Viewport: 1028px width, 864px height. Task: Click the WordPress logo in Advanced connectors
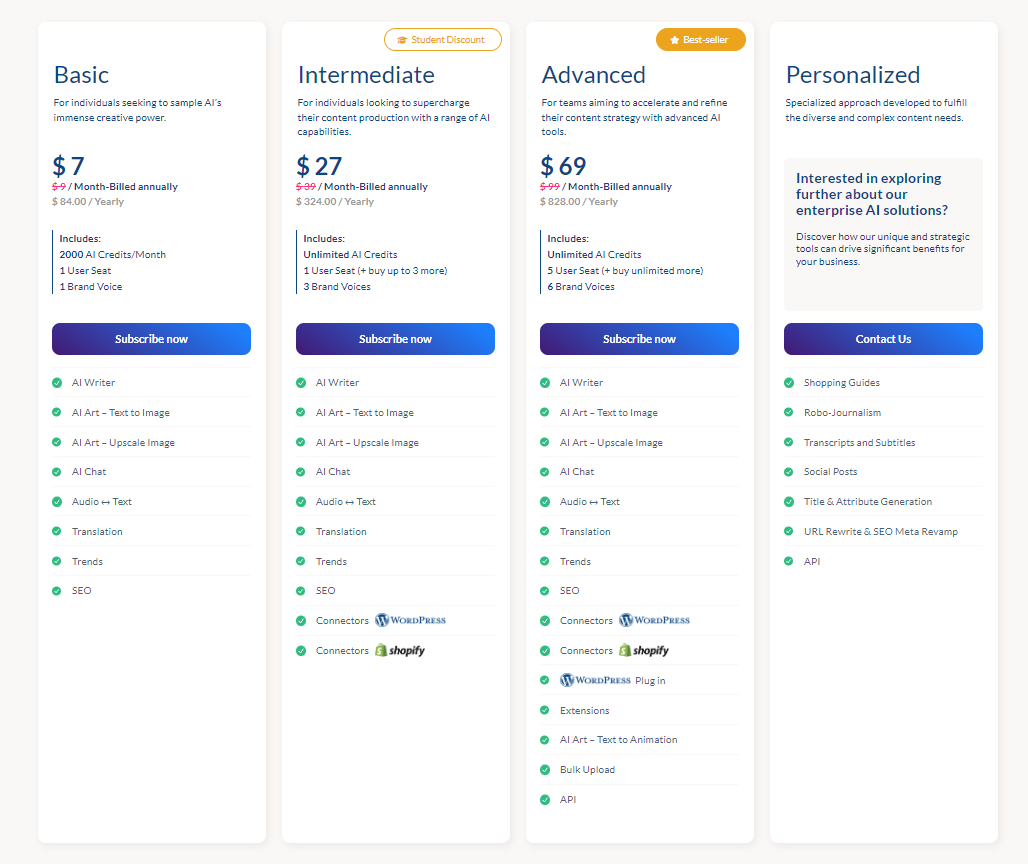tap(654, 620)
